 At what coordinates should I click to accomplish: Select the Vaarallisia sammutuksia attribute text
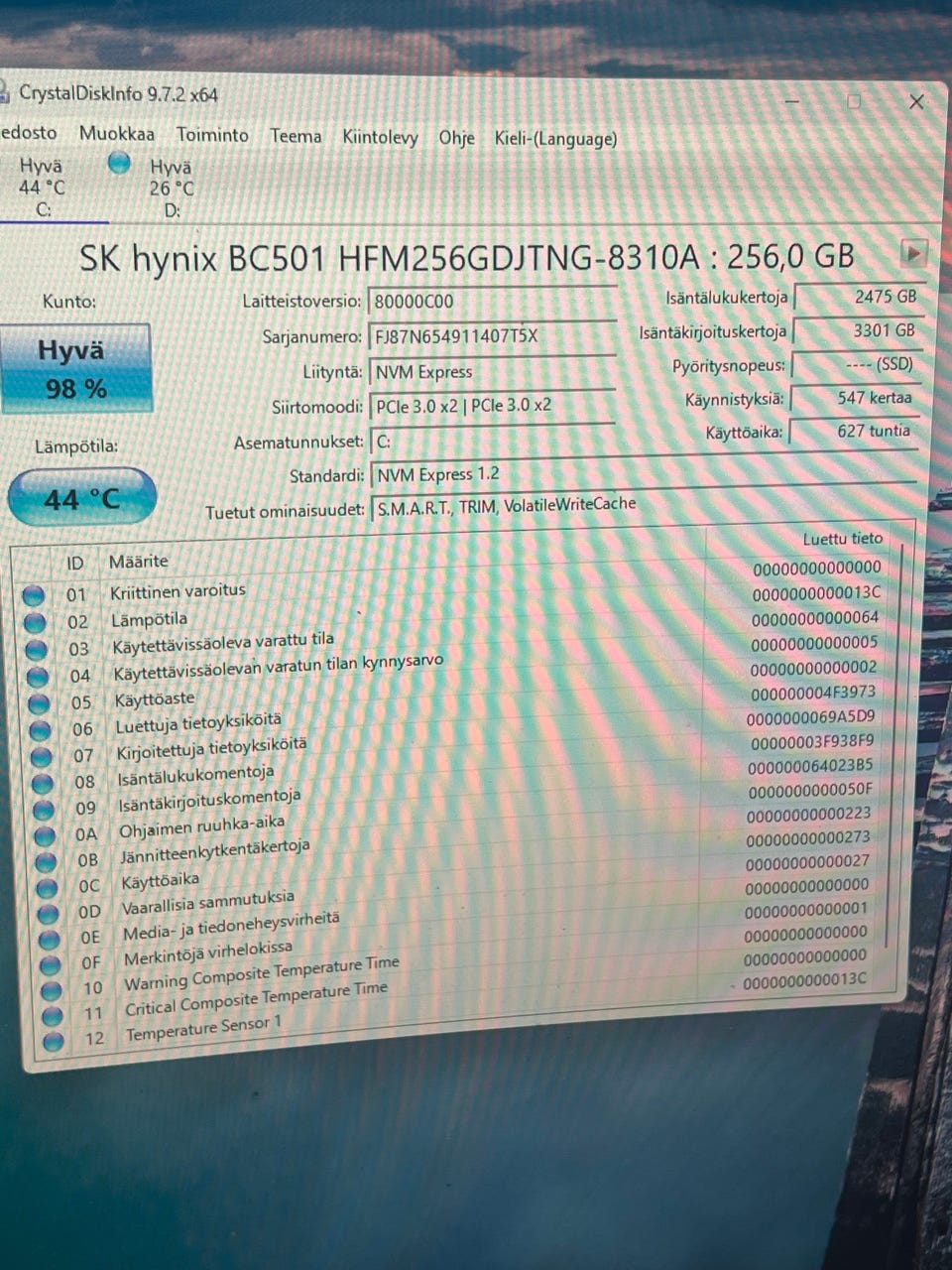(208, 904)
